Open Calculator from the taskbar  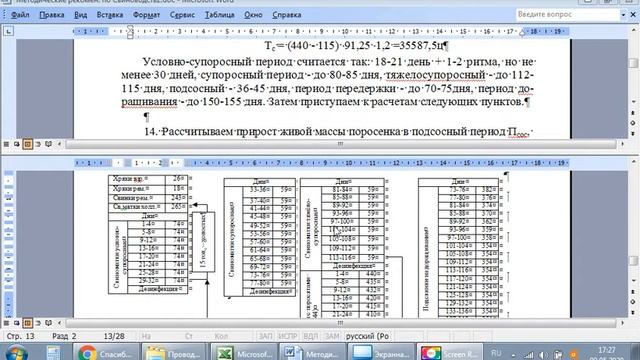pos(53,353)
